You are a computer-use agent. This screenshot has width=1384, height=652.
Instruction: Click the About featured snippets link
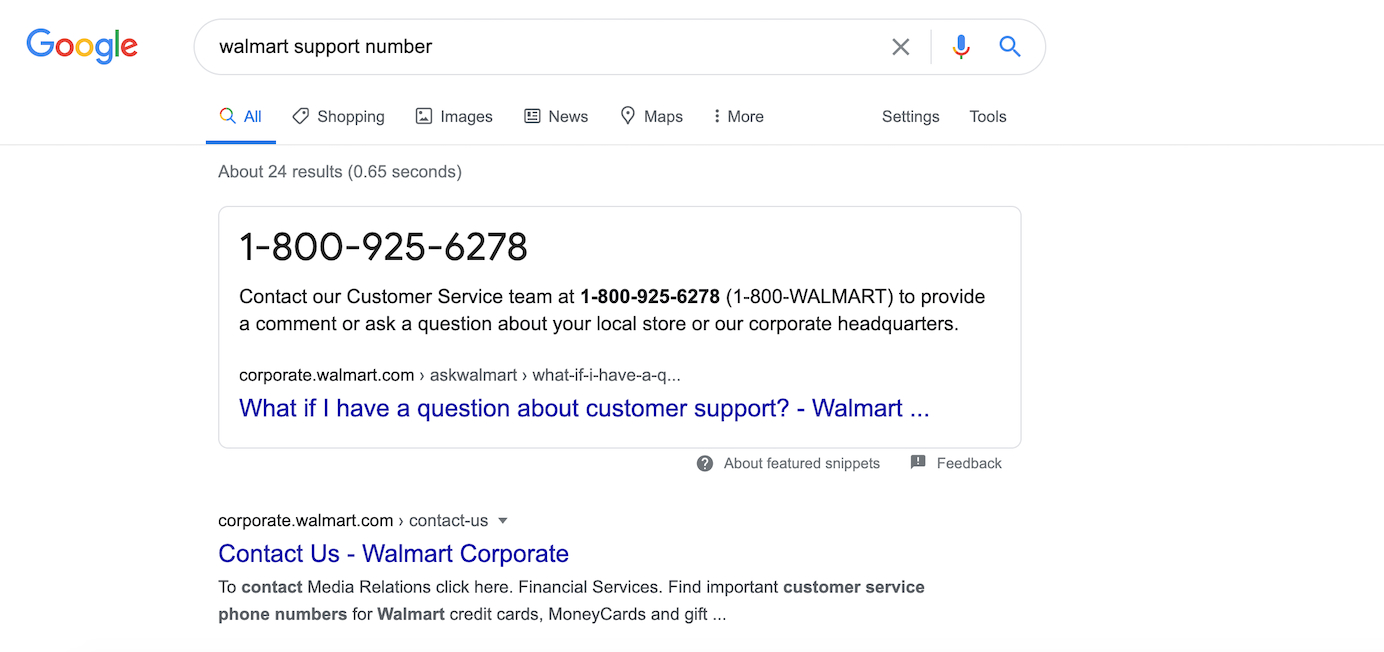coord(802,463)
